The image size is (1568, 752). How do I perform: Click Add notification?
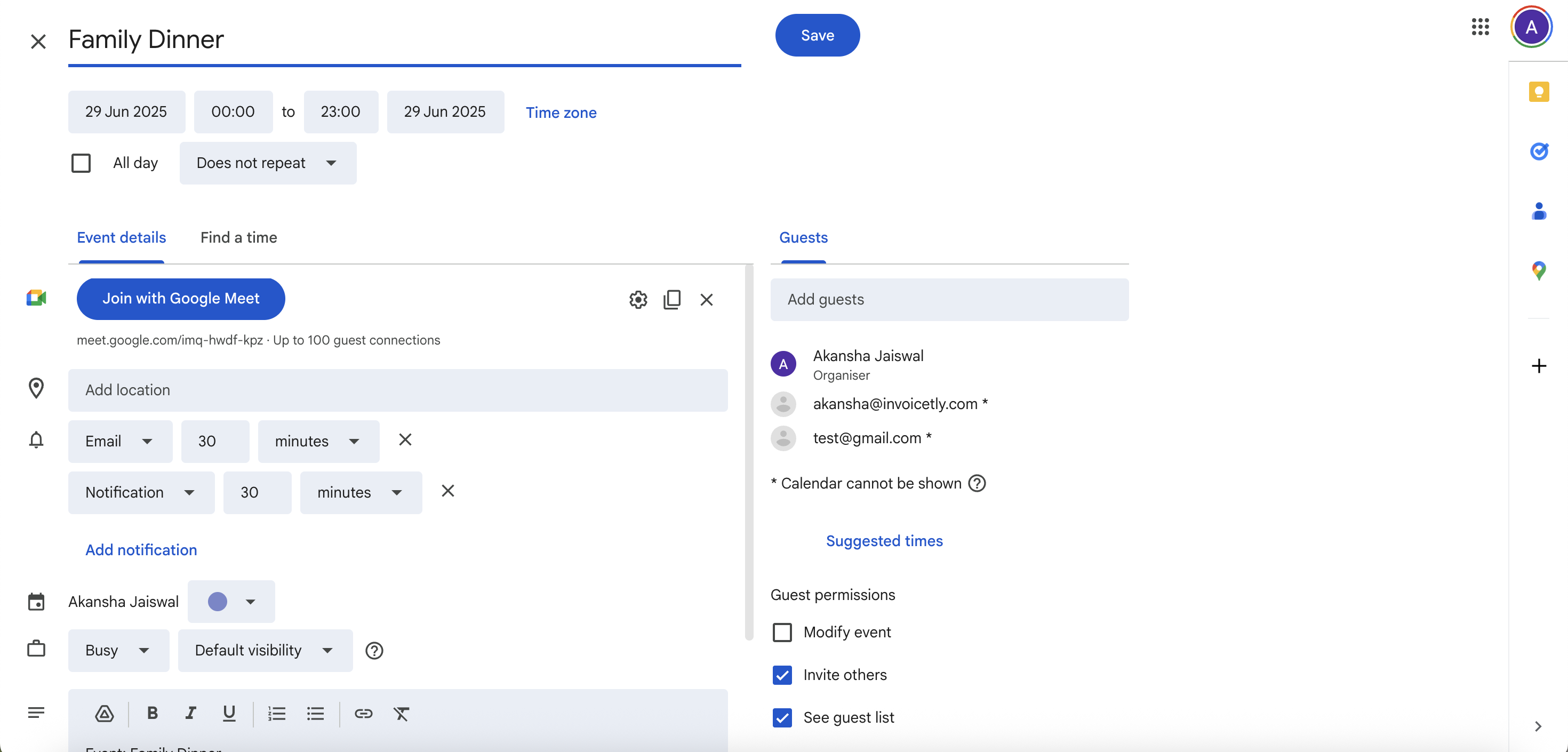141,550
